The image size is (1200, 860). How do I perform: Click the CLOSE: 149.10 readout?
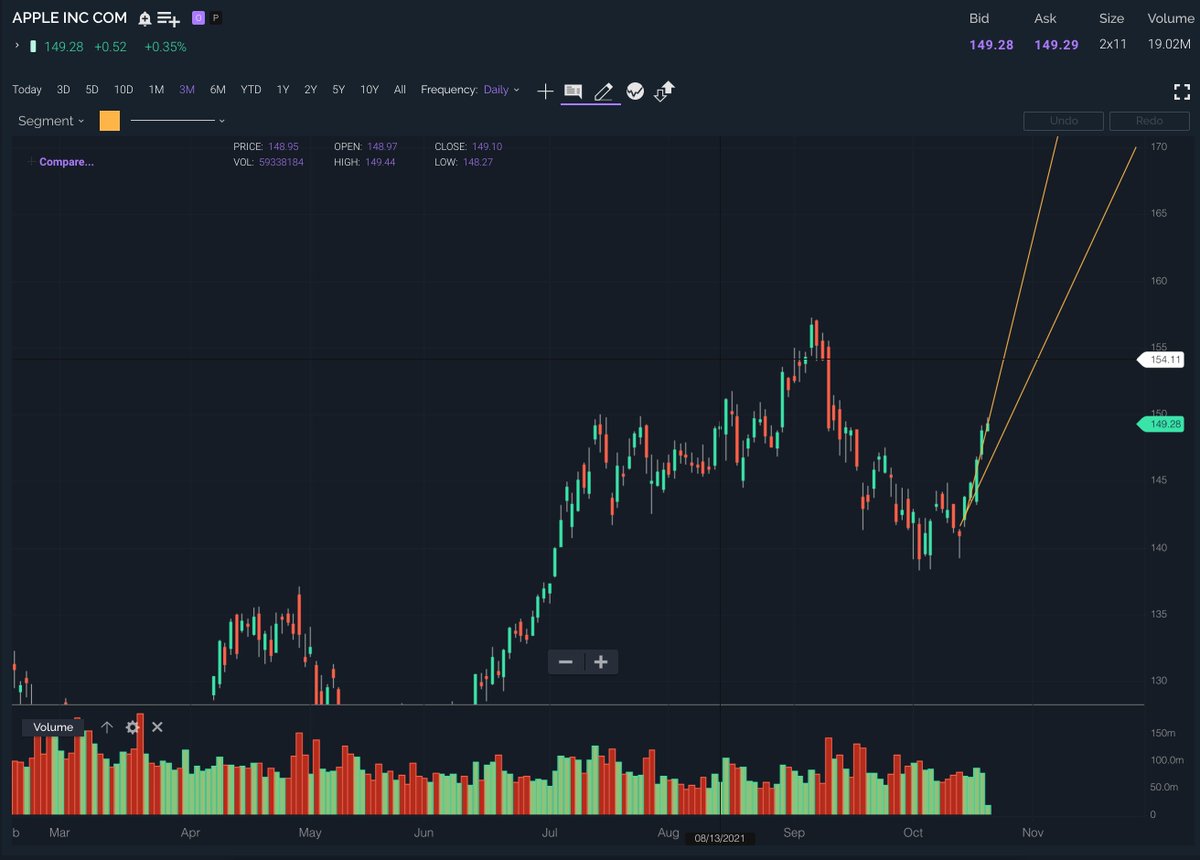point(468,147)
